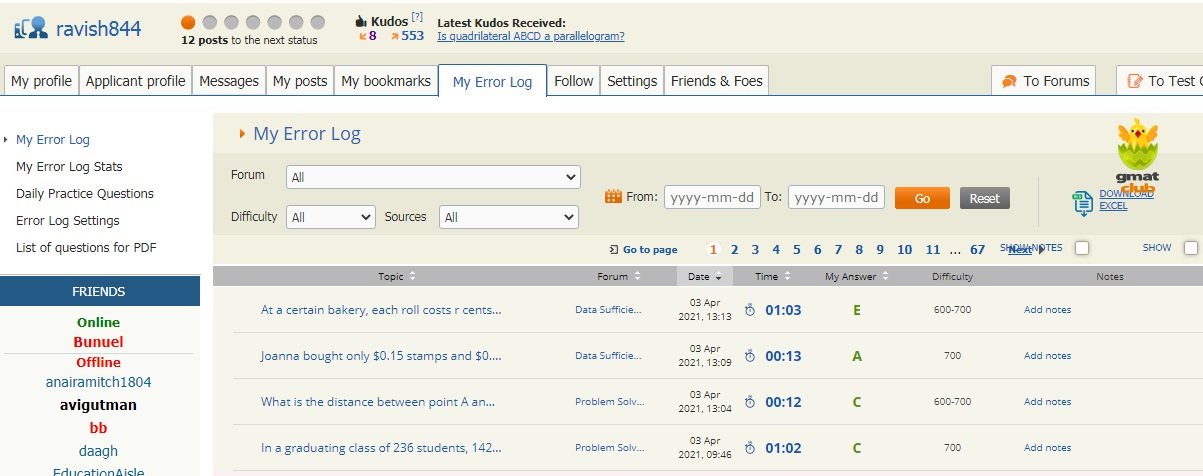
Task: Open the Forum dropdown
Action: 433,177
